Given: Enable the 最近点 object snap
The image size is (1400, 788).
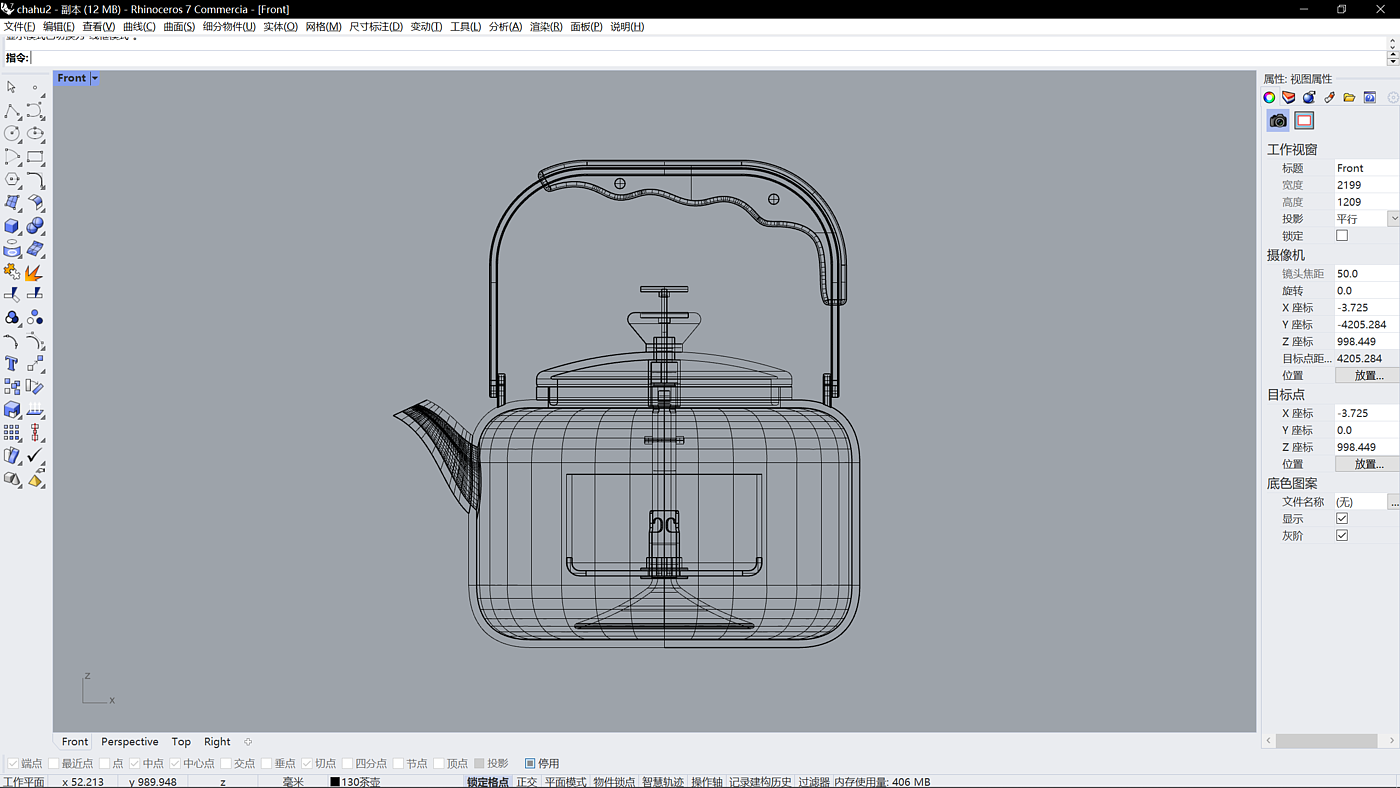Looking at the screenshot, I should [x=54, y=763].
